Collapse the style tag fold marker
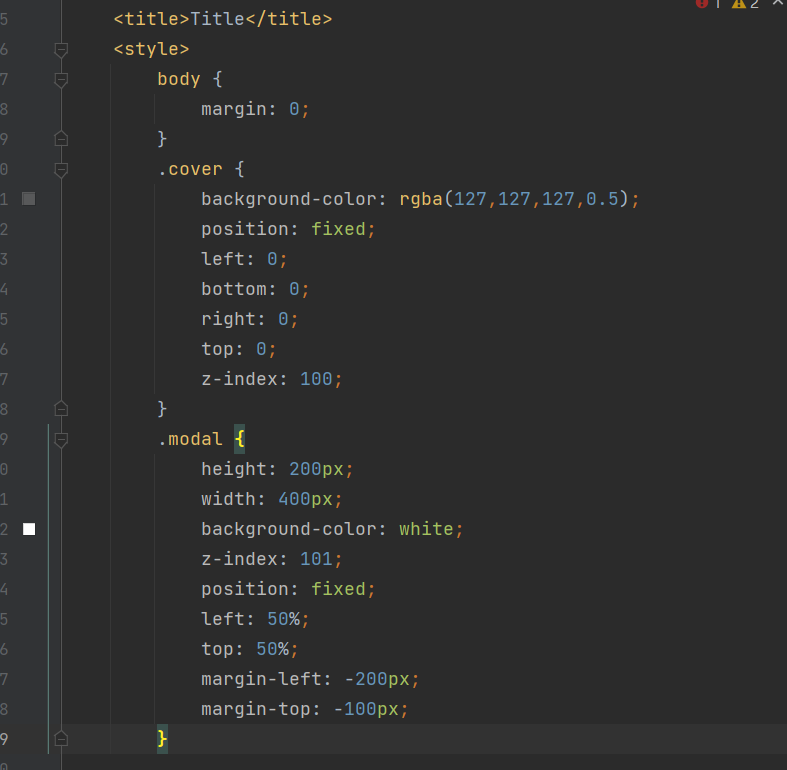 tap(61, 49)
